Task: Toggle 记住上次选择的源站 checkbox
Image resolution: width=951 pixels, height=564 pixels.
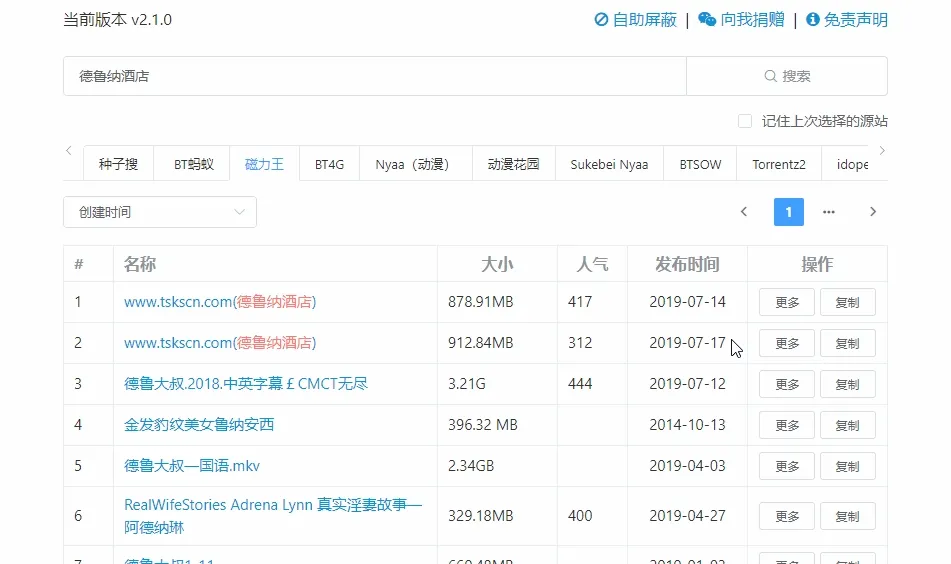Action: (x=745, y=121)
